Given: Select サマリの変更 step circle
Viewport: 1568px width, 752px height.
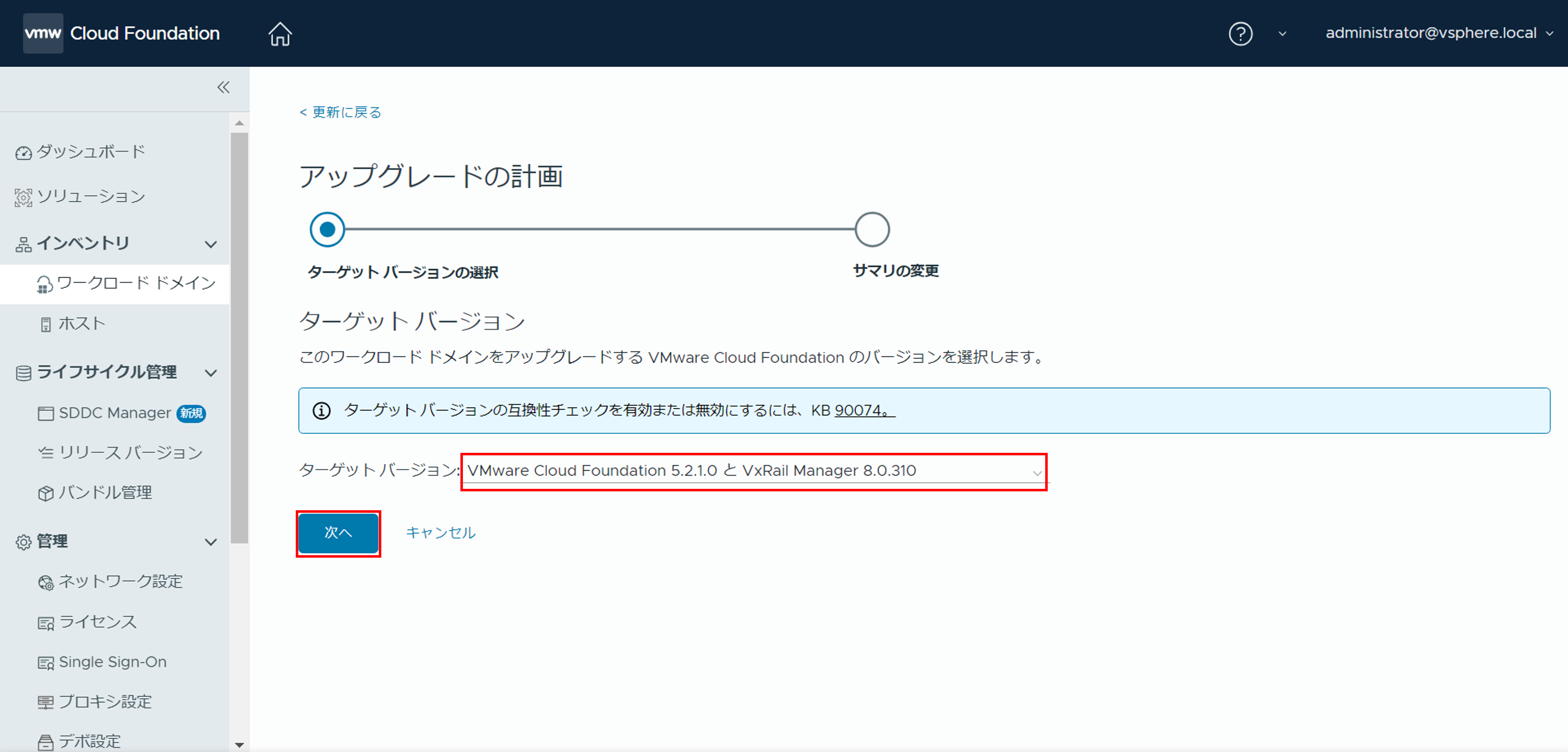Looking at the screenshot, I should coord(872,230).
